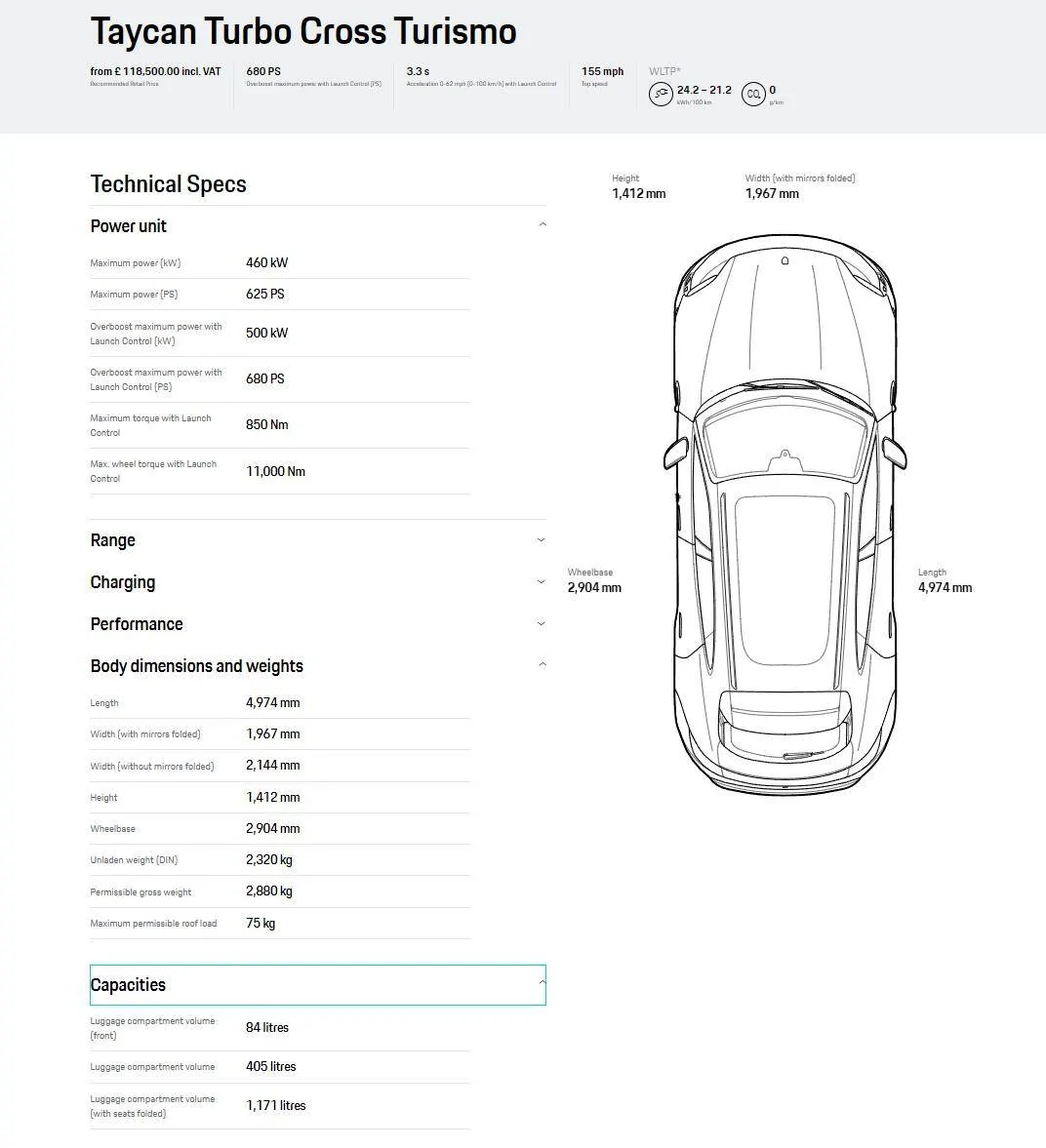This screenshot has width=1046, height=1148.
Task: Expand the Range section chevron
Action: [542, 540]
